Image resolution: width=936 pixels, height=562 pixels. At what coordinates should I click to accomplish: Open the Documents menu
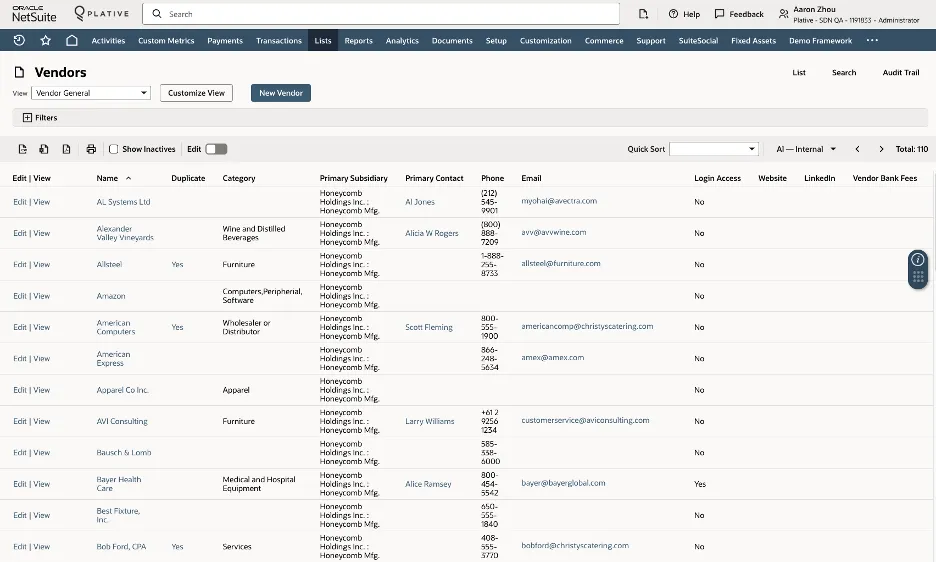(x=452, y=41)
